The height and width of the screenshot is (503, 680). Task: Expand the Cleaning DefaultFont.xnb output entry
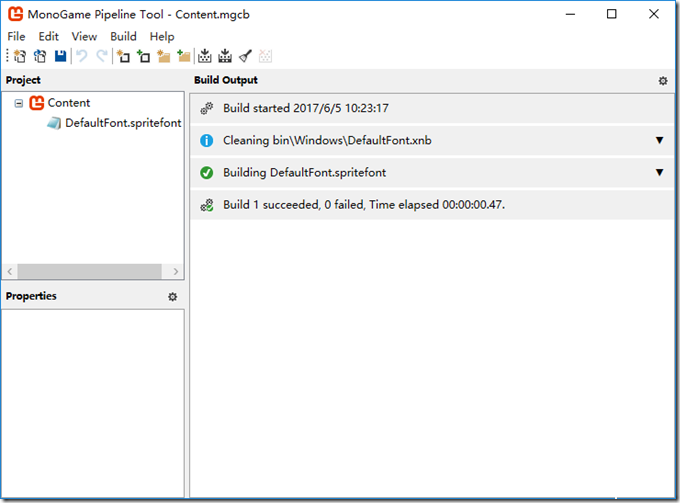(659, 140)
